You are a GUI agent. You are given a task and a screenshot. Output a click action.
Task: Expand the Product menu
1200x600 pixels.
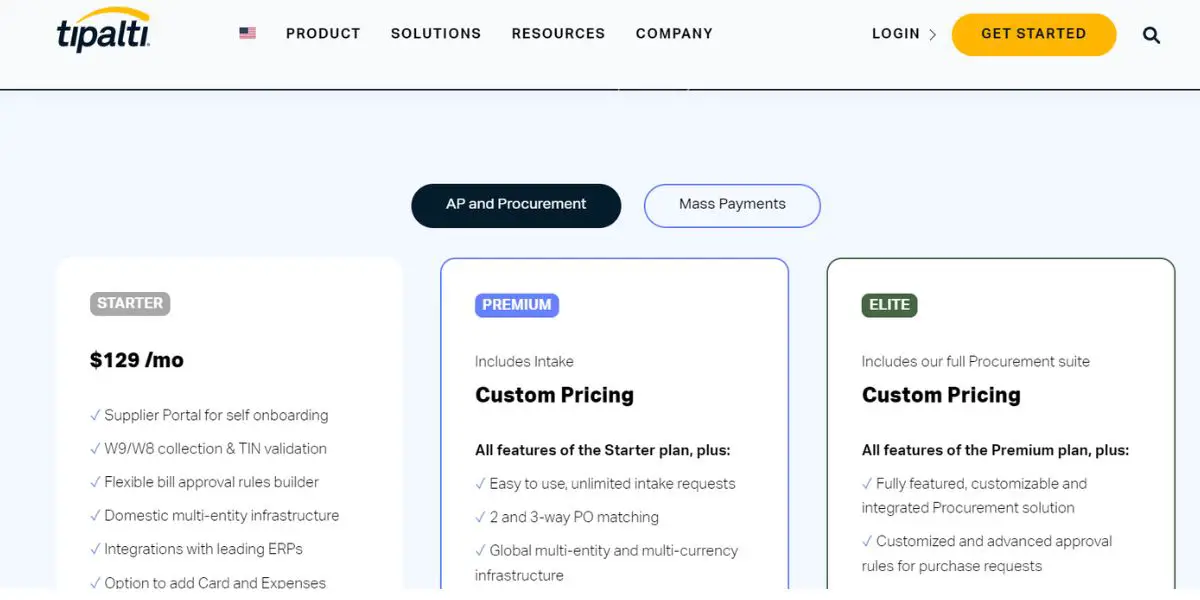[323, 34]
